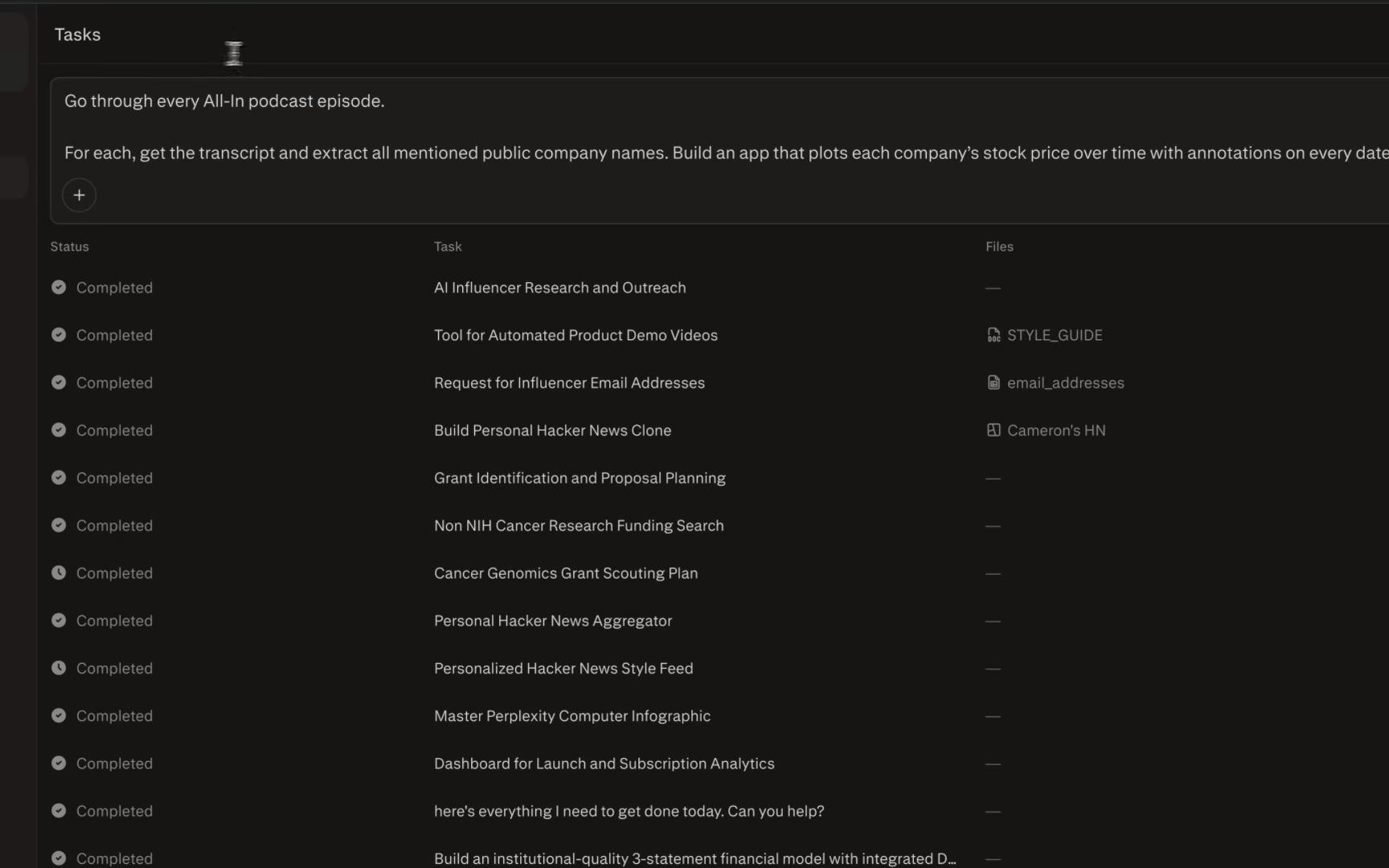
Task: Click the Status column header
Action: click(69, 247)
